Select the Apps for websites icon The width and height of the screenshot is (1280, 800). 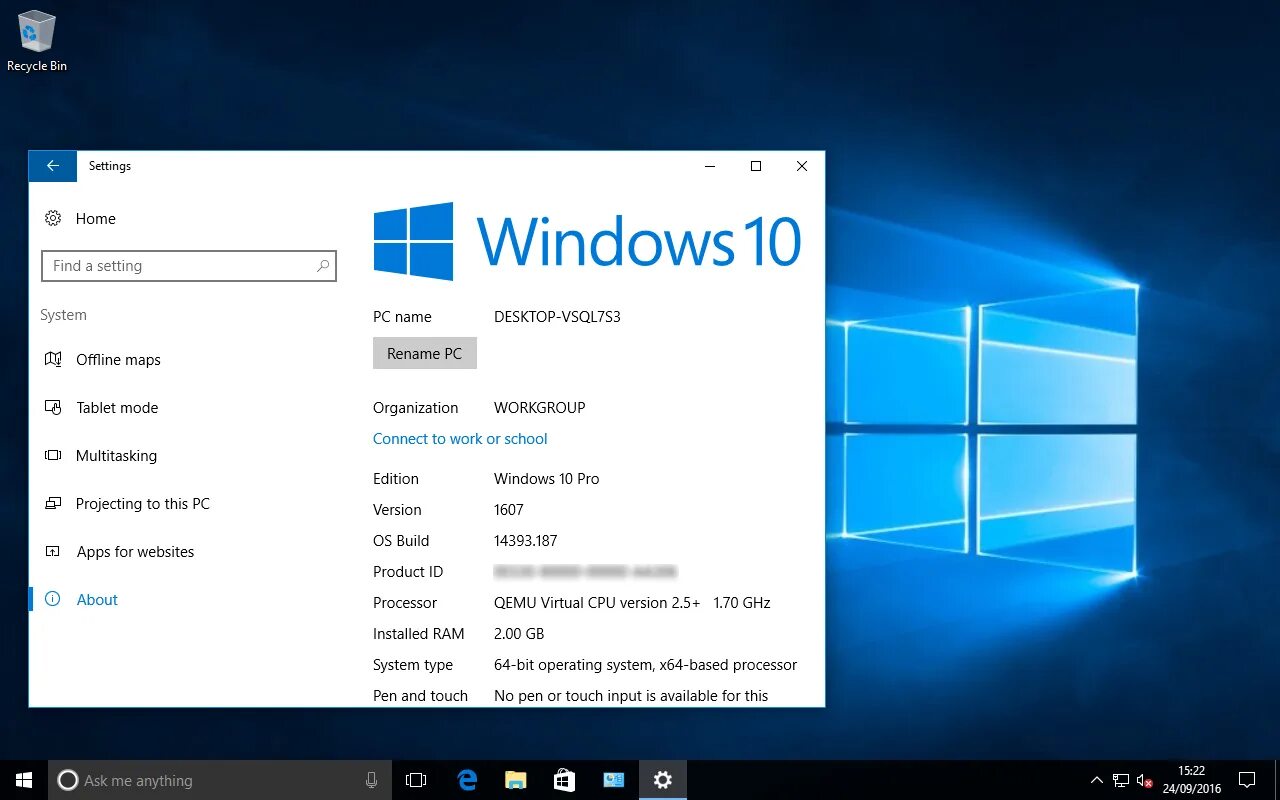point(53,551)
